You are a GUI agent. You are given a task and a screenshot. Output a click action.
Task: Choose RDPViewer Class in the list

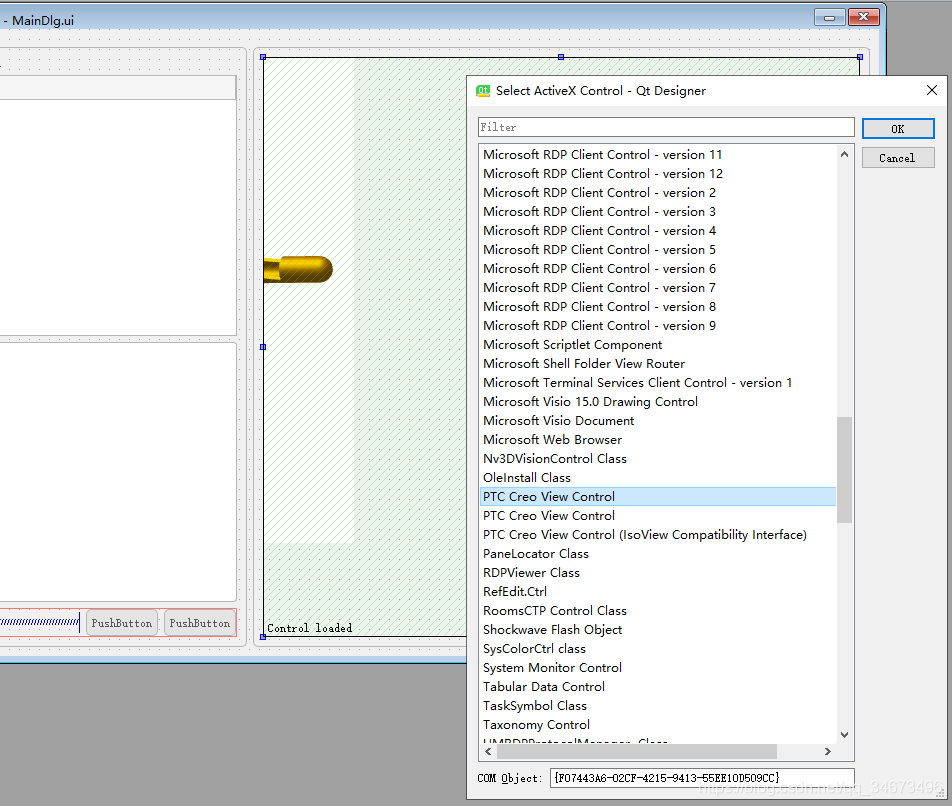pyautogui.click(x=531, y=573)
